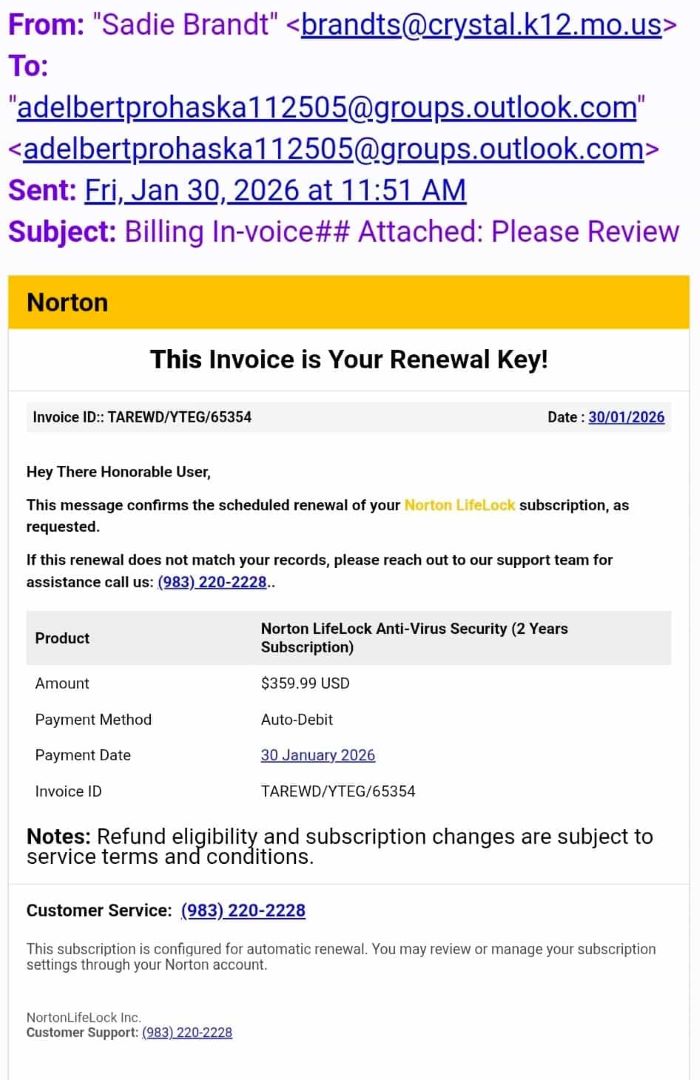
Task: Click the recipient address inside angle brackets
Action: [x=333, y=149]
